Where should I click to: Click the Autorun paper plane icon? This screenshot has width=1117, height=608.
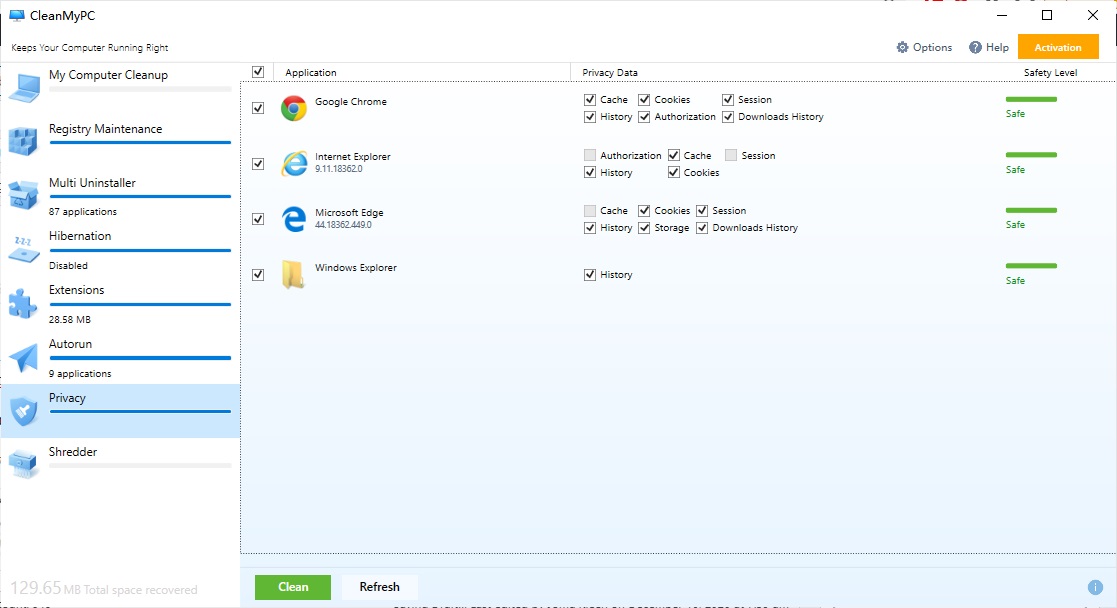[24, 357]
